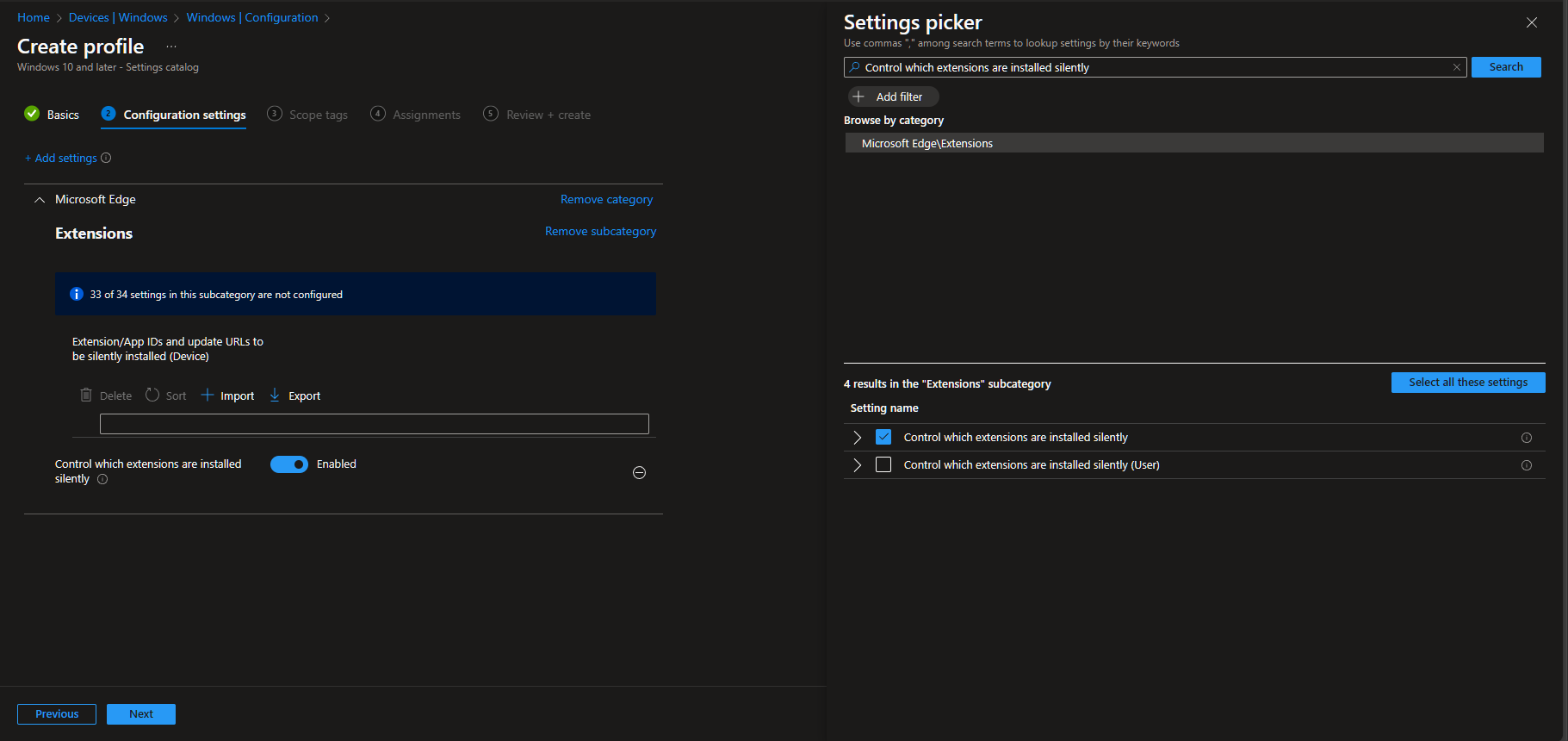Uncheck 'Control which extensions are installed silently' checkbox
1568x741 pixels.
[883, 437]
